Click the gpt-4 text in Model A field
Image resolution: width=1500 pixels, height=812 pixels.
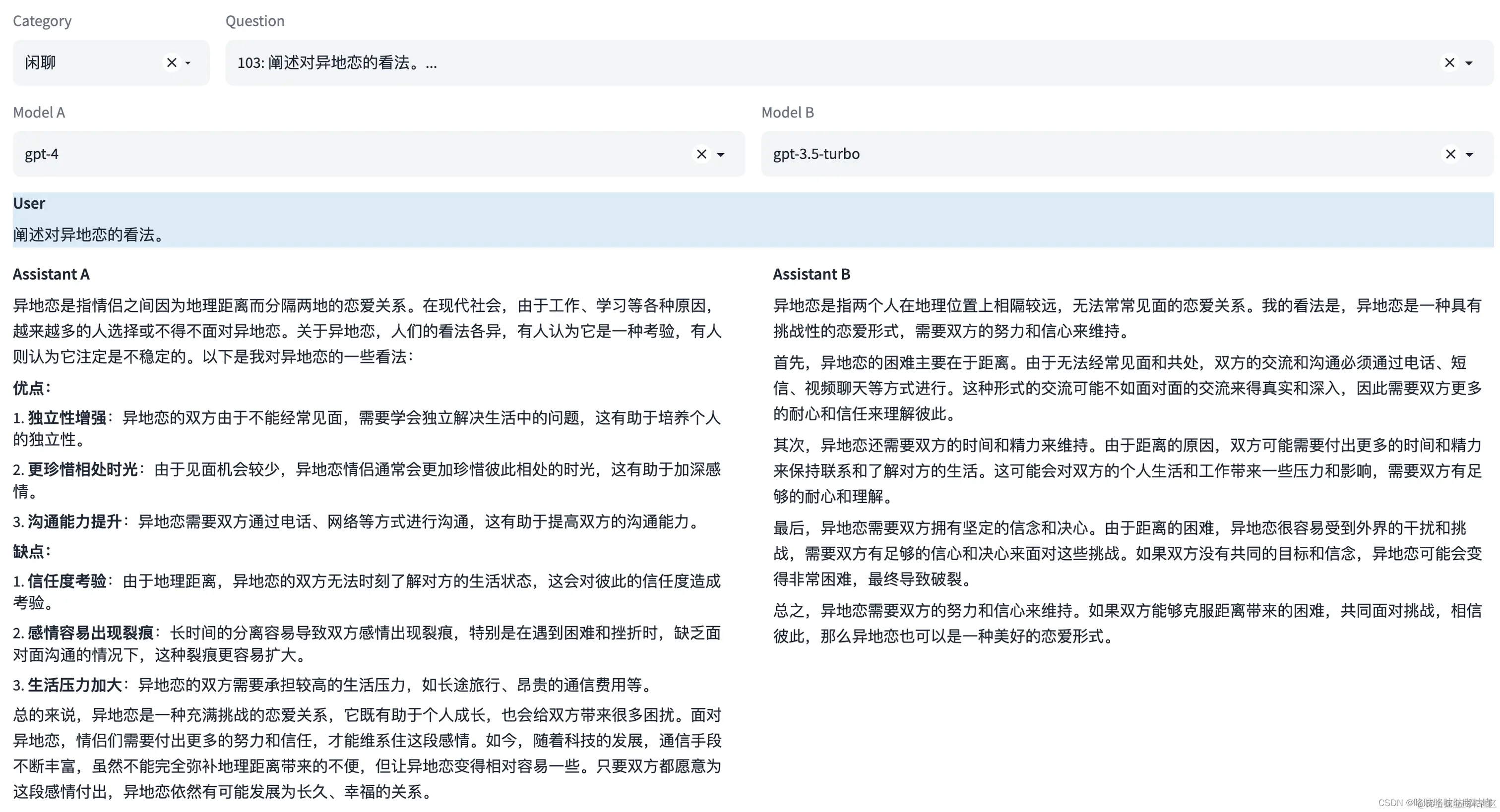(41, 154)
